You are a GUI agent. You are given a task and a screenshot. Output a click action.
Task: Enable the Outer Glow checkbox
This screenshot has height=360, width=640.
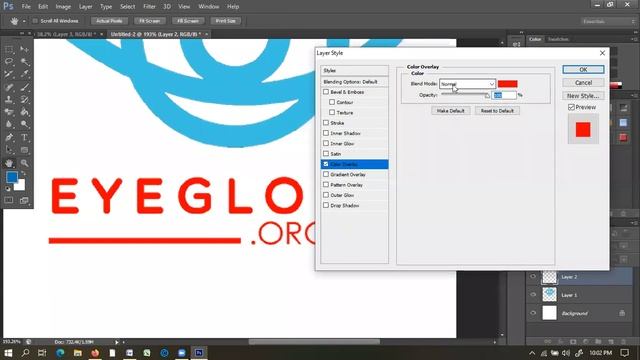point(326,195)
